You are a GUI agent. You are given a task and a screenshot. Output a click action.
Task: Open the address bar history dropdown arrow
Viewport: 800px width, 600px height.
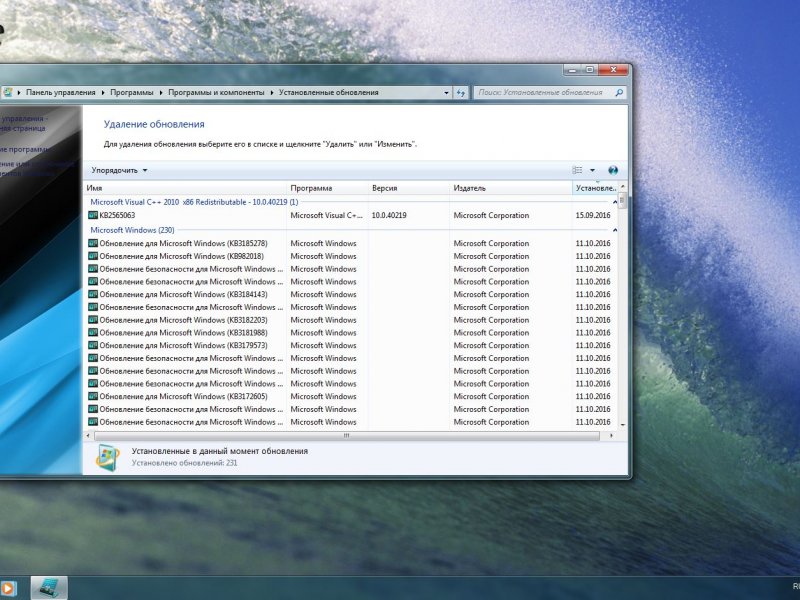(446, 93)
